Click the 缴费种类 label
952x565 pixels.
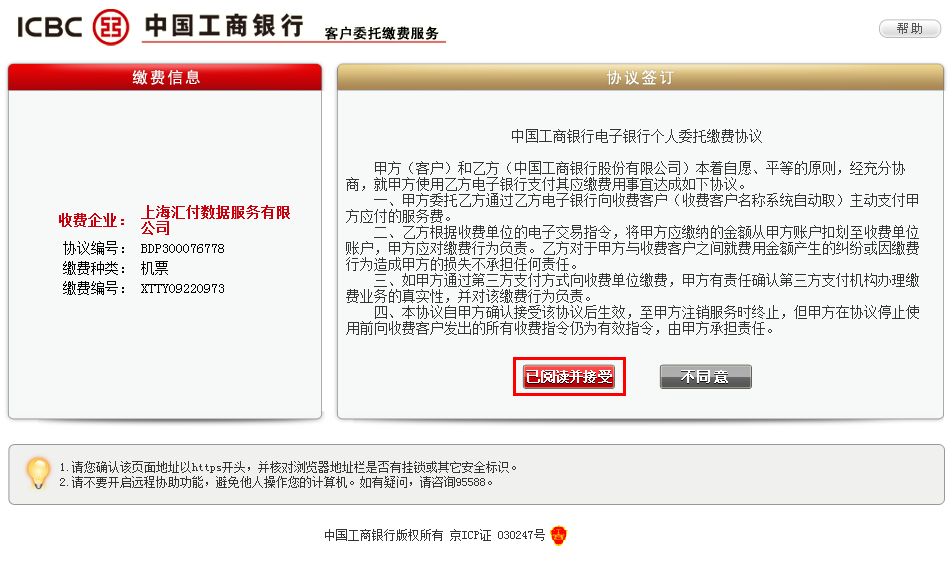point(94,268)
